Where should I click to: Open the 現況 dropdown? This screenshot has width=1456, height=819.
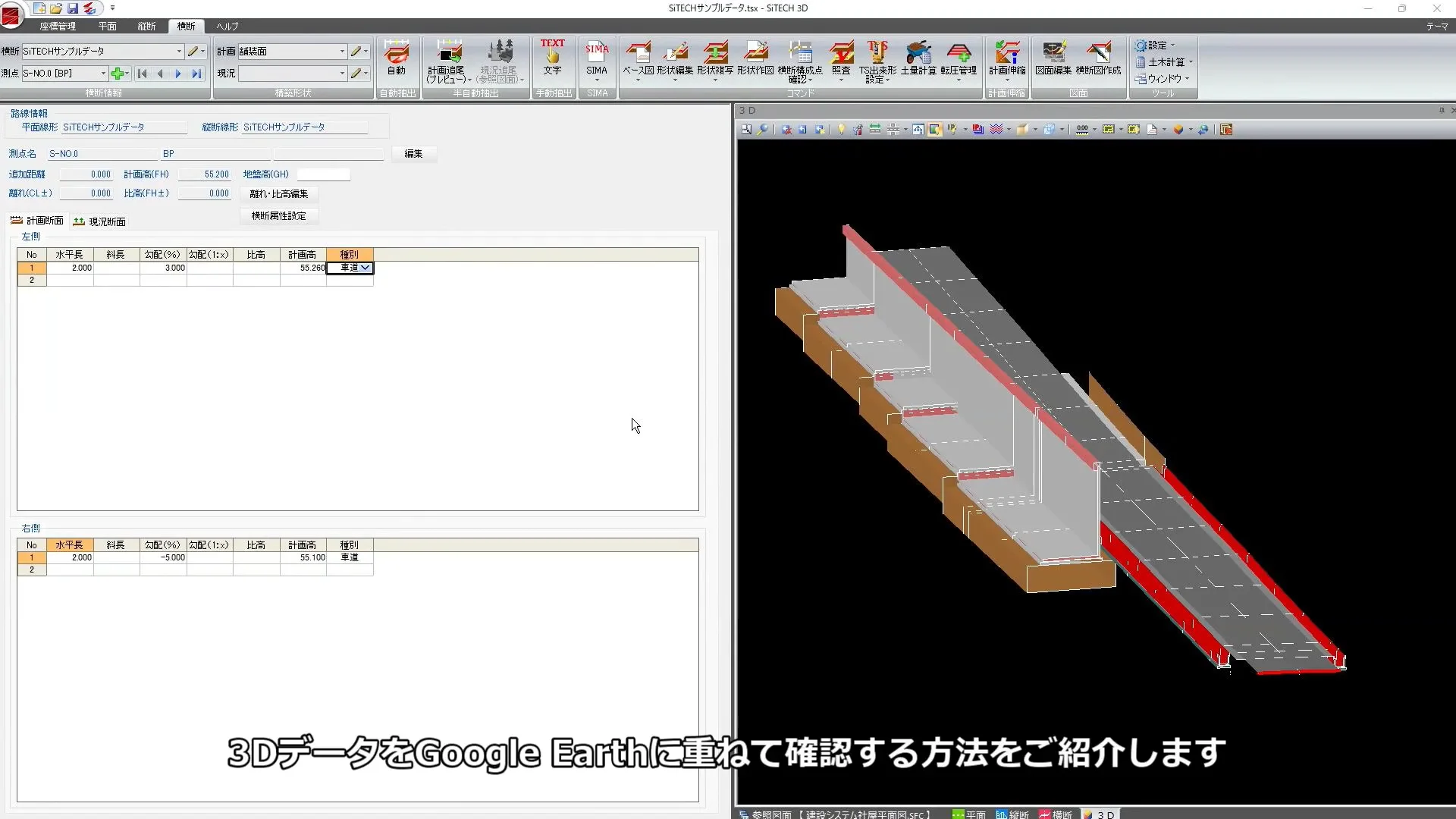point(342,74)
